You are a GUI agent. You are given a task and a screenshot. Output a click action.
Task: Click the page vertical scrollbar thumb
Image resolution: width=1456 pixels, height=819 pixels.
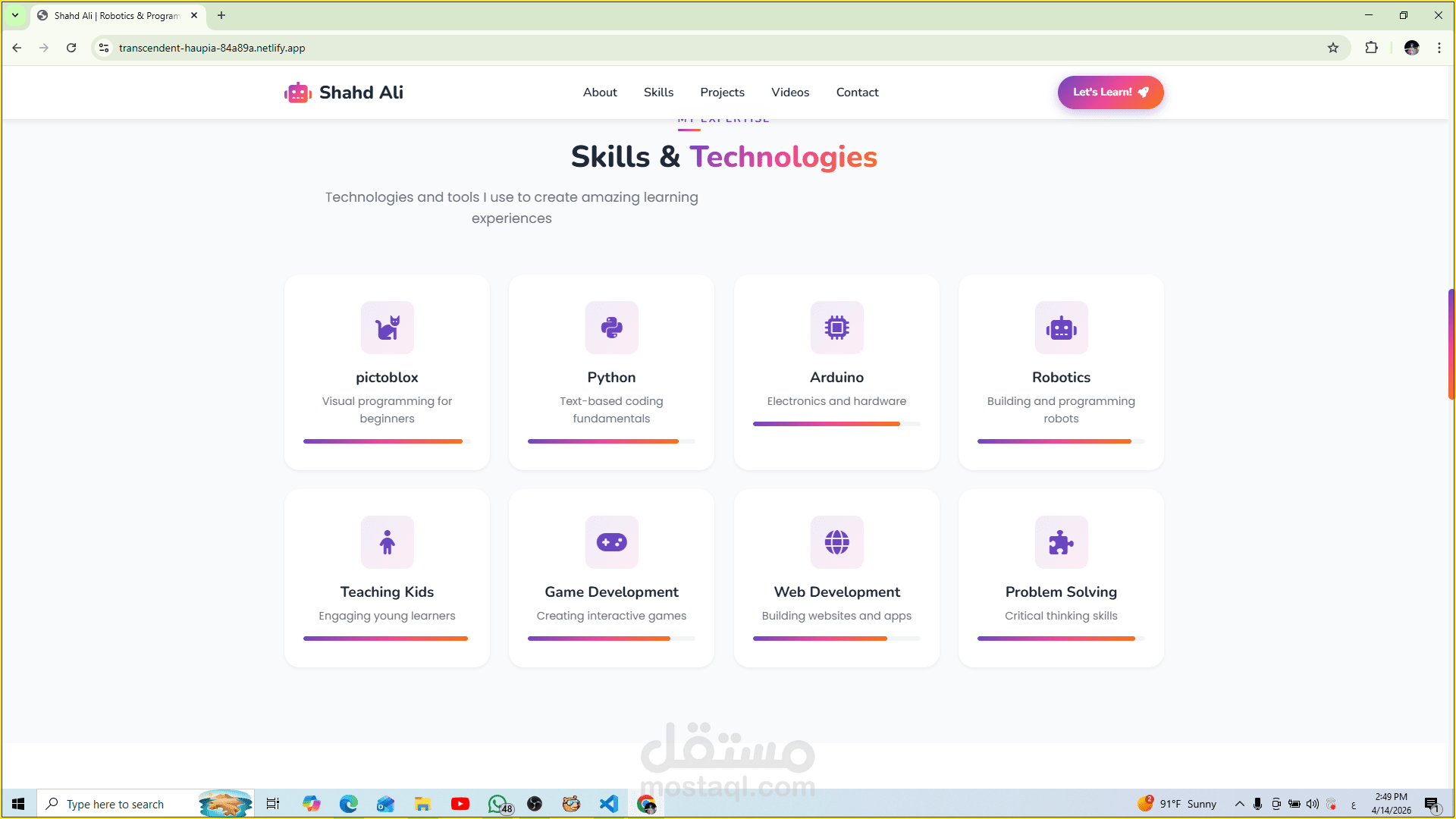[x=1451, y=344]
